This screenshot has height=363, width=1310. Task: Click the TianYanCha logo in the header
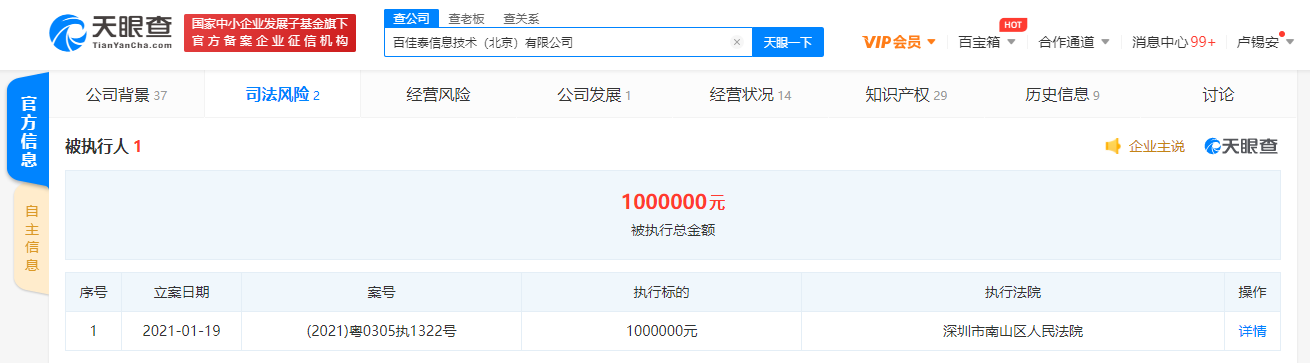coord(110,33)
